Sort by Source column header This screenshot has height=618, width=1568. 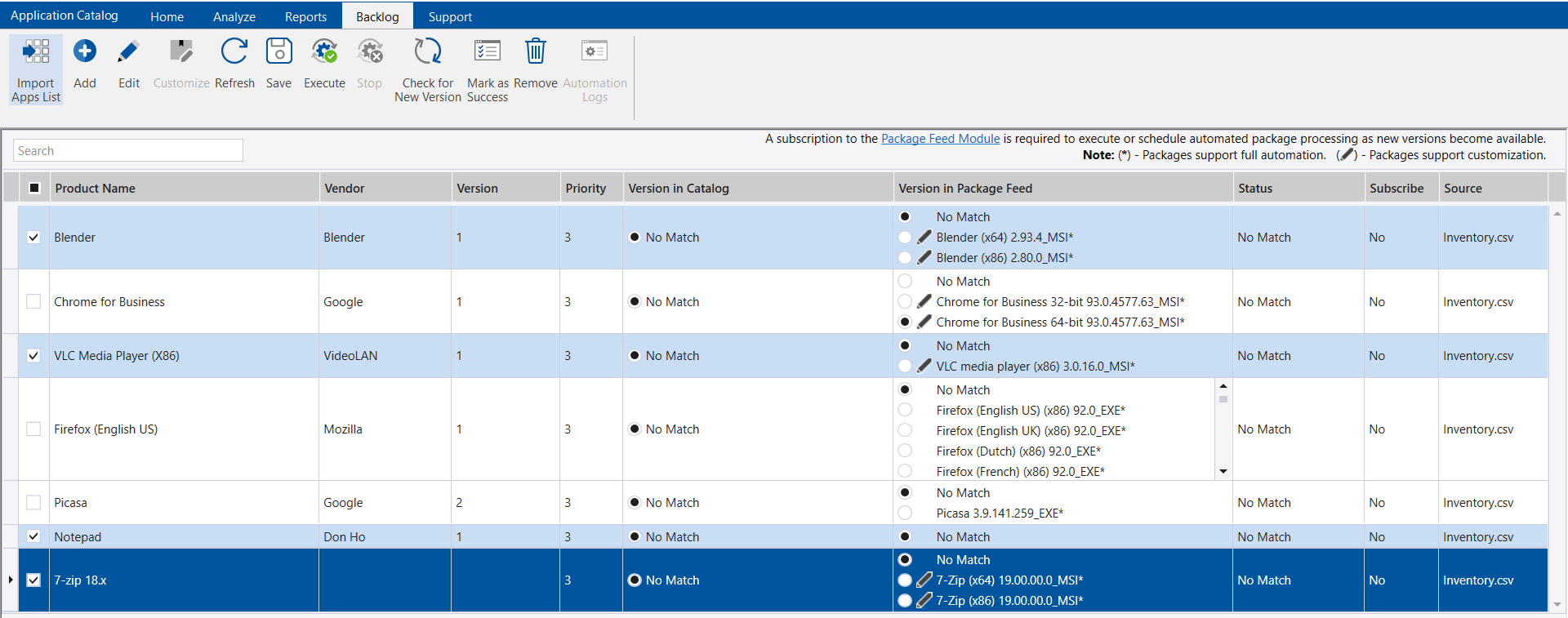click(1493, 188)
